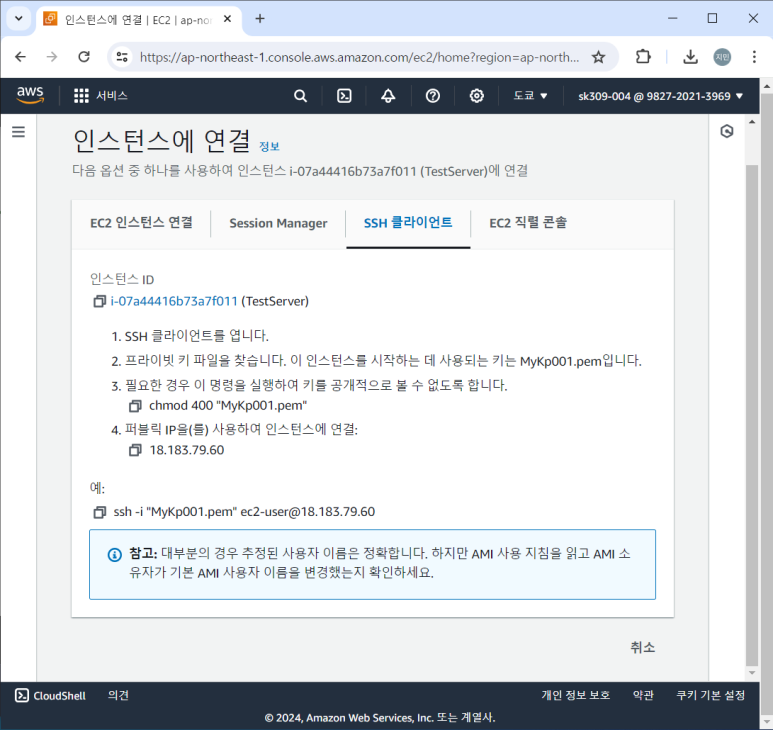Open the AWS console search icon
The image size is (773, 730).
[x=300, y=96]
